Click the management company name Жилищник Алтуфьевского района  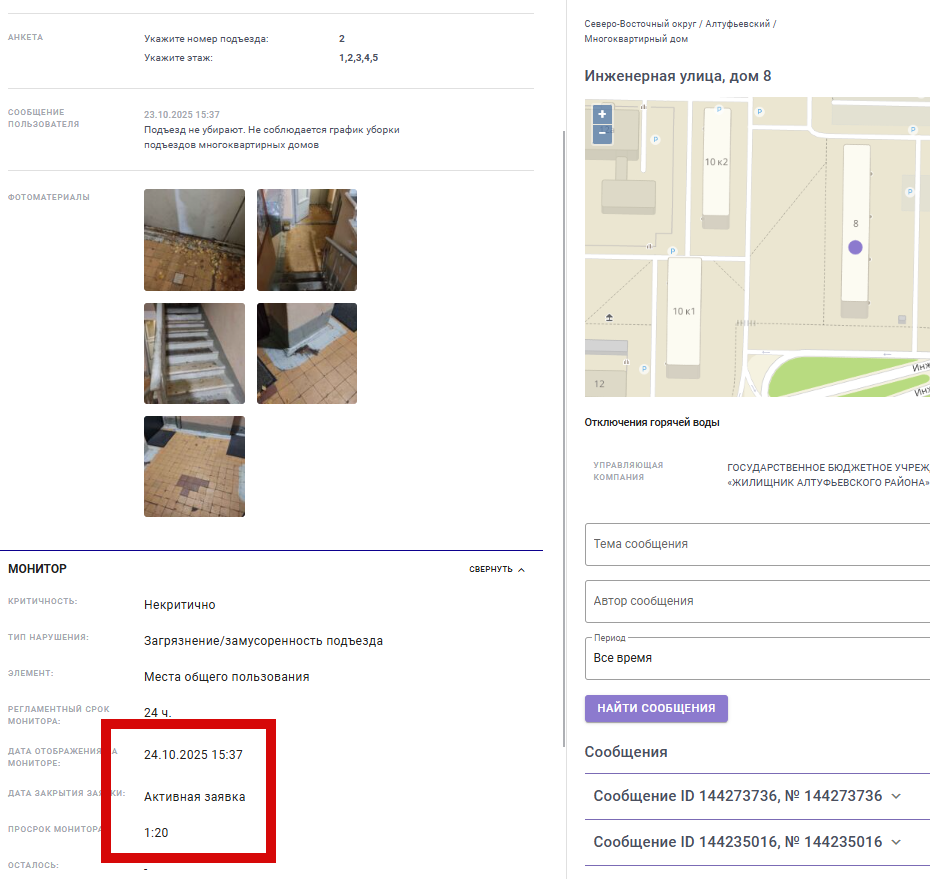(x=830, y=482)
